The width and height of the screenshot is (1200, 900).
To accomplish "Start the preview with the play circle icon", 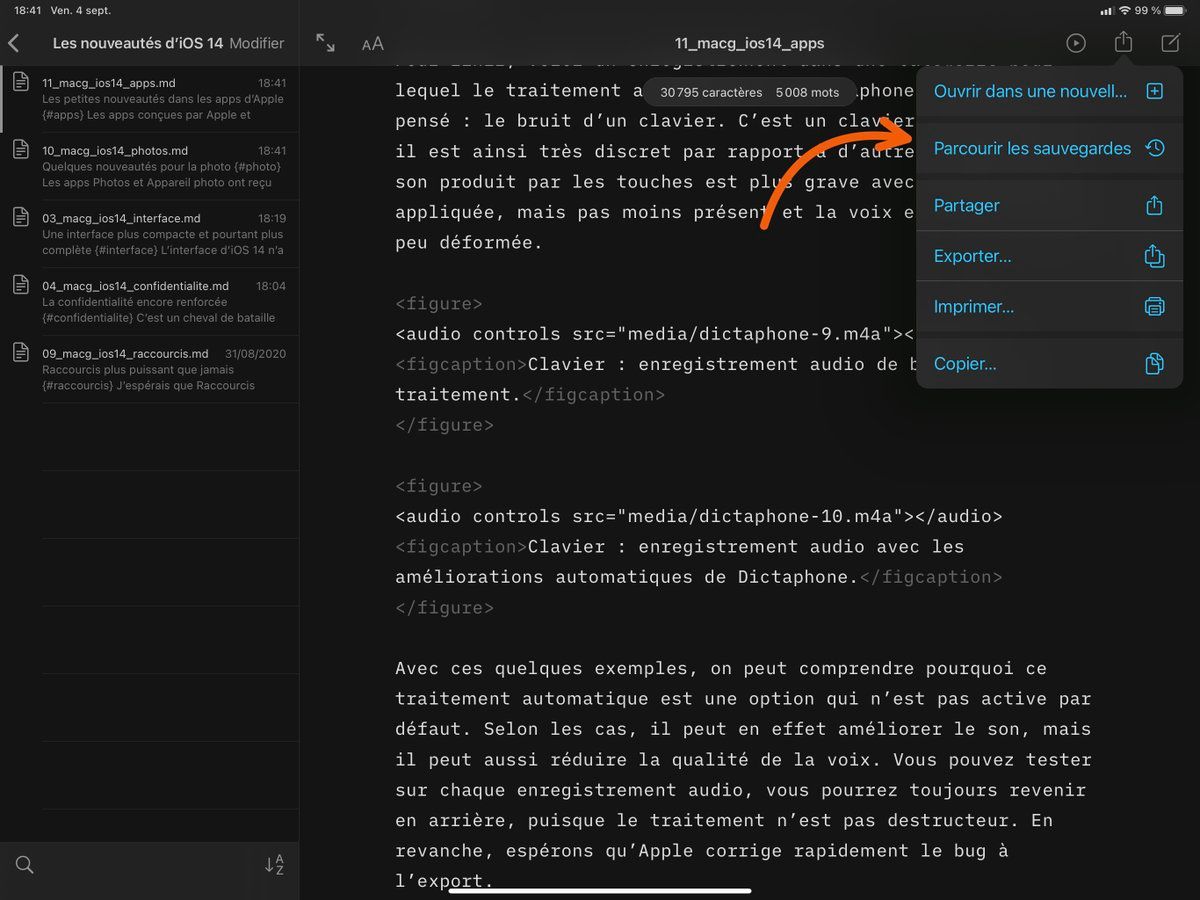I will pos(1077,43).
